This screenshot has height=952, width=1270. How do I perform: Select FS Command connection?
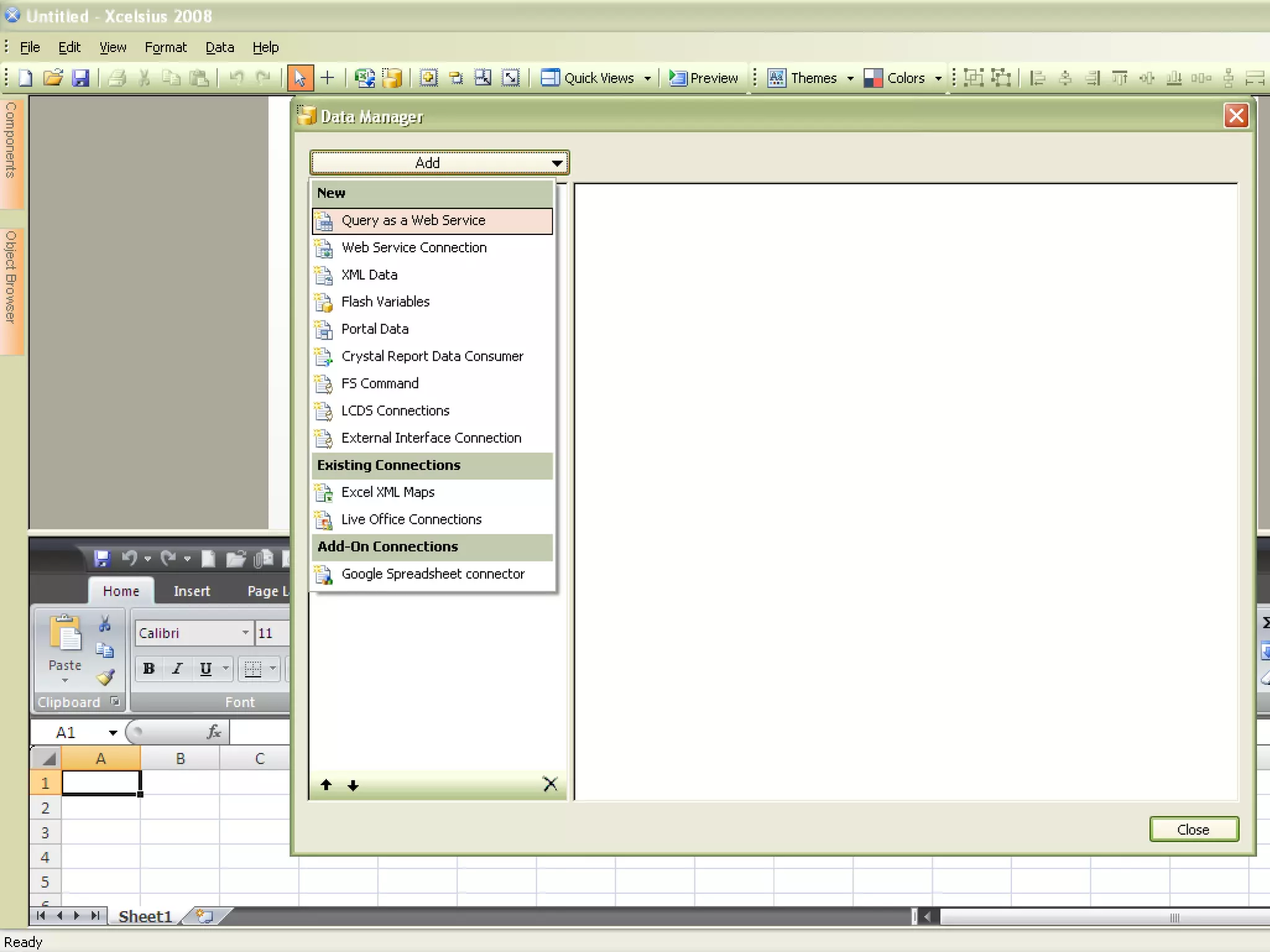click(x=432, y=384)
